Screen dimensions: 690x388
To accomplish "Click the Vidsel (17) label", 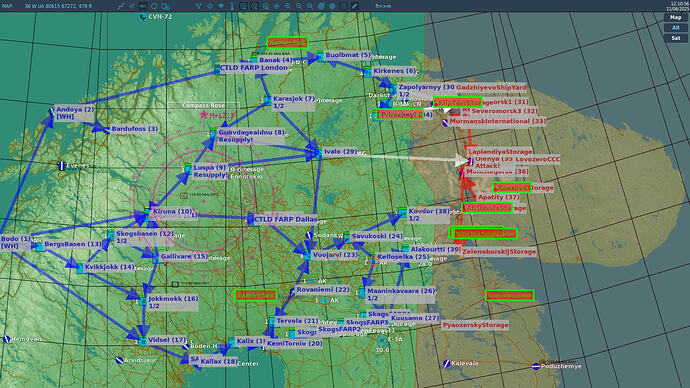I will (167, 340).
